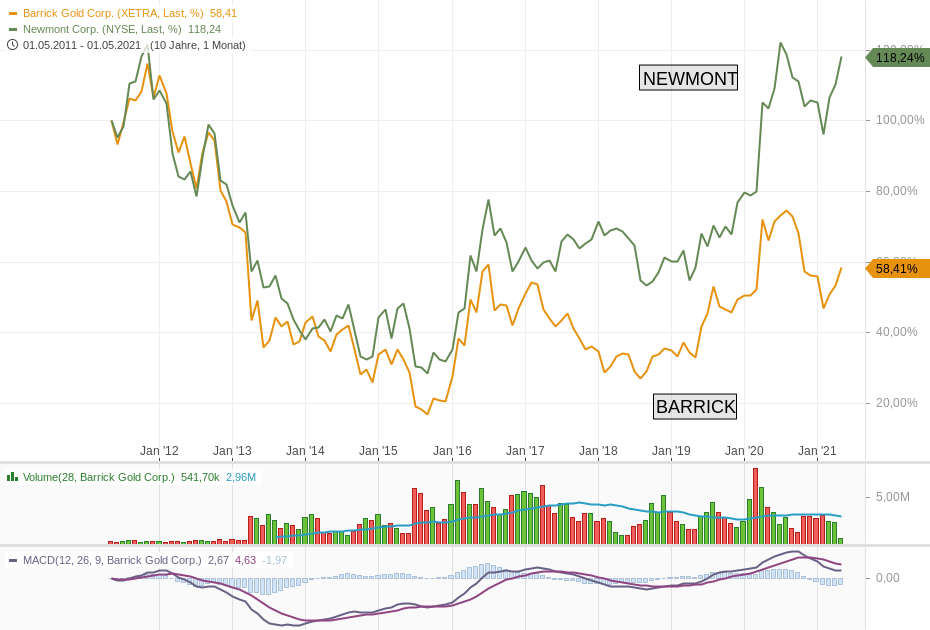Click the MACD(12, 26, 9, Barrick Gold Corp.) label
This screenshot has height=630, width=930.
[x=112, y=560]
